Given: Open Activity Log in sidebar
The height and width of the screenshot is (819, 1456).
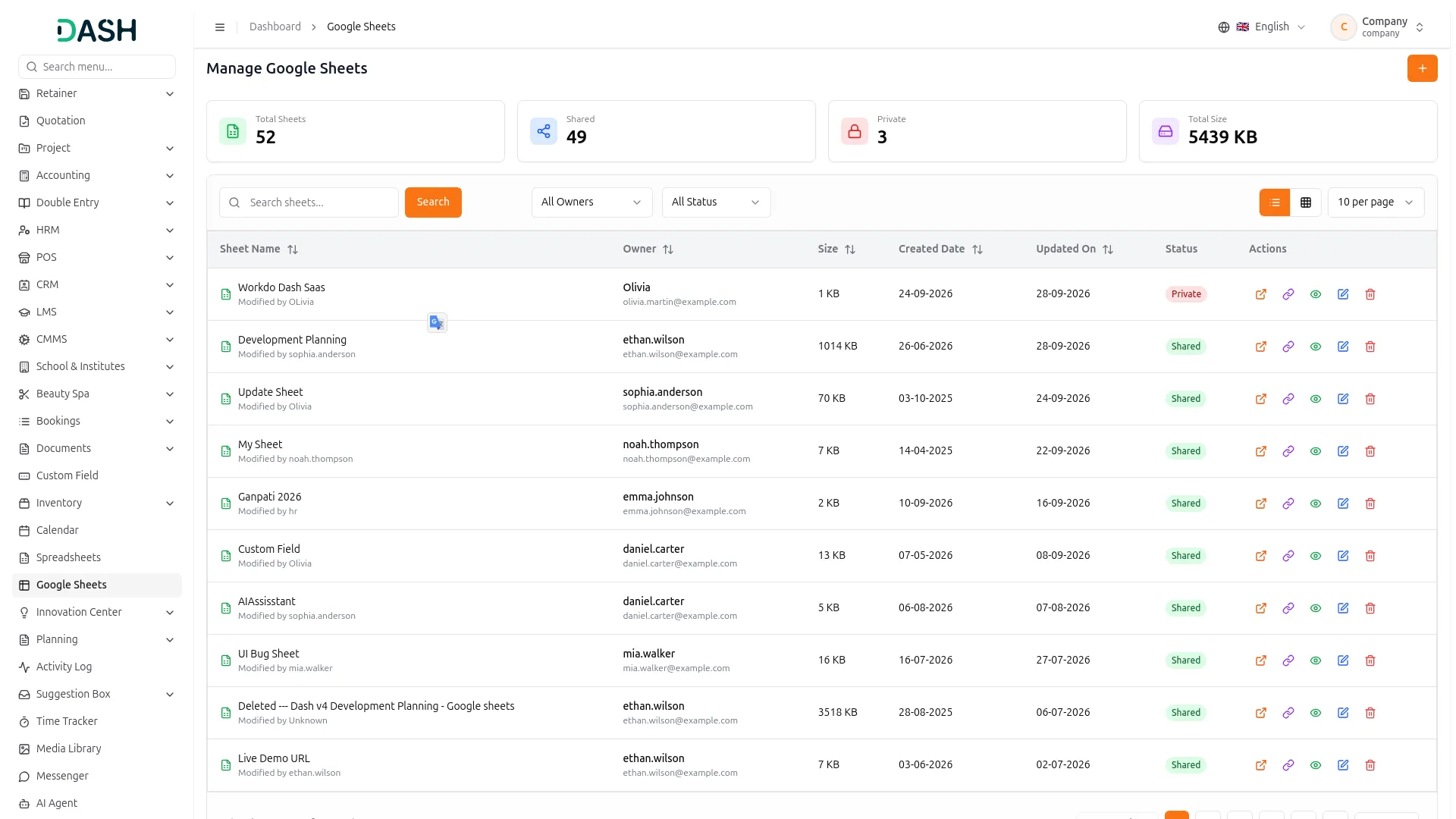Looking at the screenshot, I should click(x=97, y=667).
